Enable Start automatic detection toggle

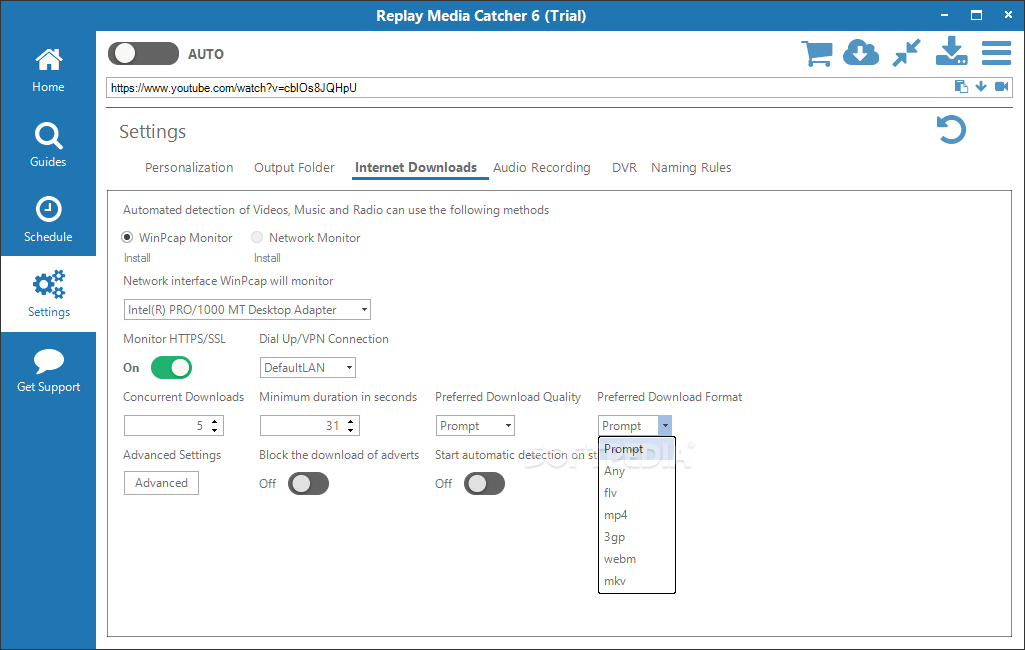[484, 484]
